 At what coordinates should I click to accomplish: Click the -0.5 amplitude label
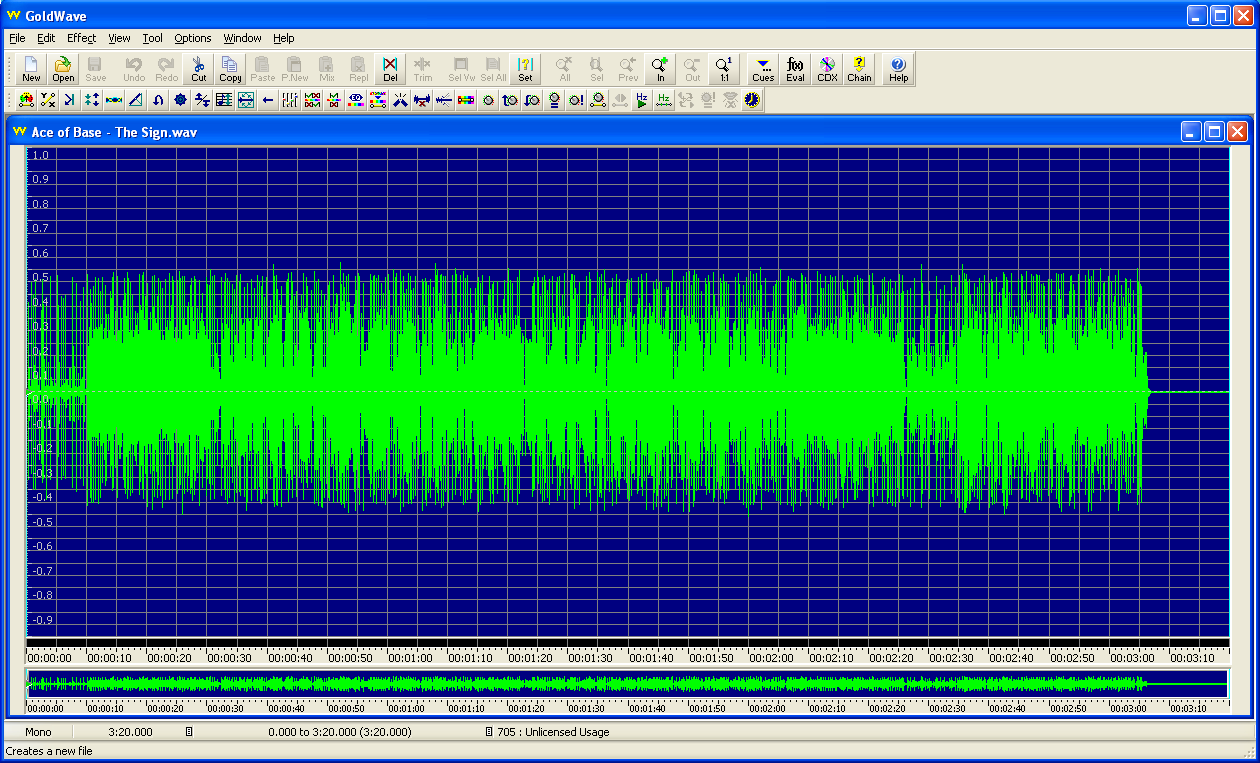pyautogui.click(x=40, y=522)
